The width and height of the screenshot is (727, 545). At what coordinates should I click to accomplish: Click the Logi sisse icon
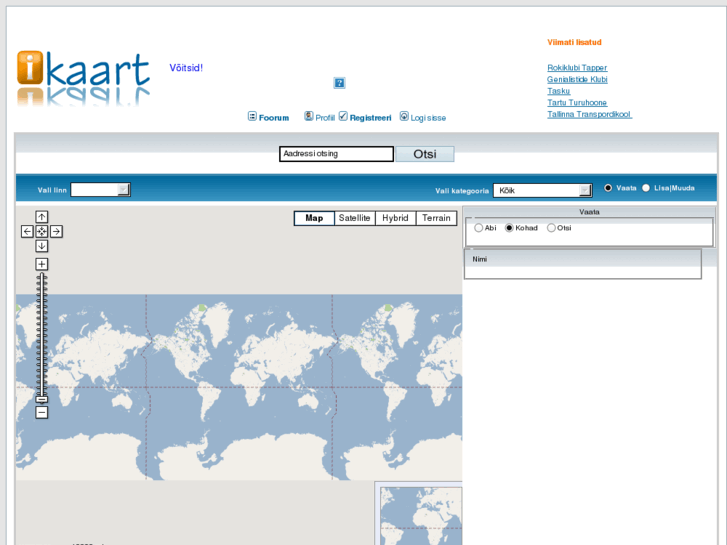(x=404, y=116)
